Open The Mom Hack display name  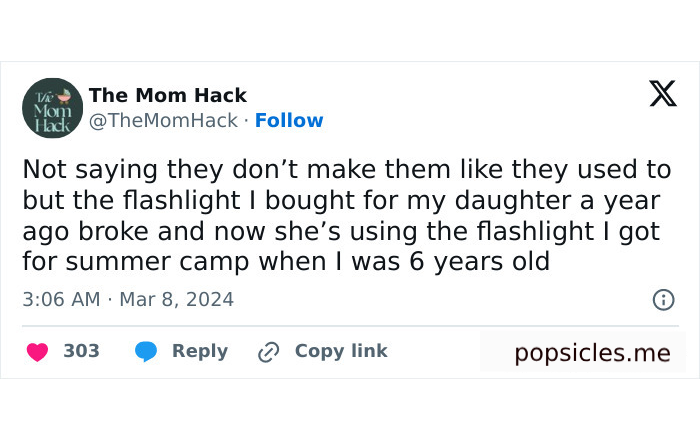point(167,96)
